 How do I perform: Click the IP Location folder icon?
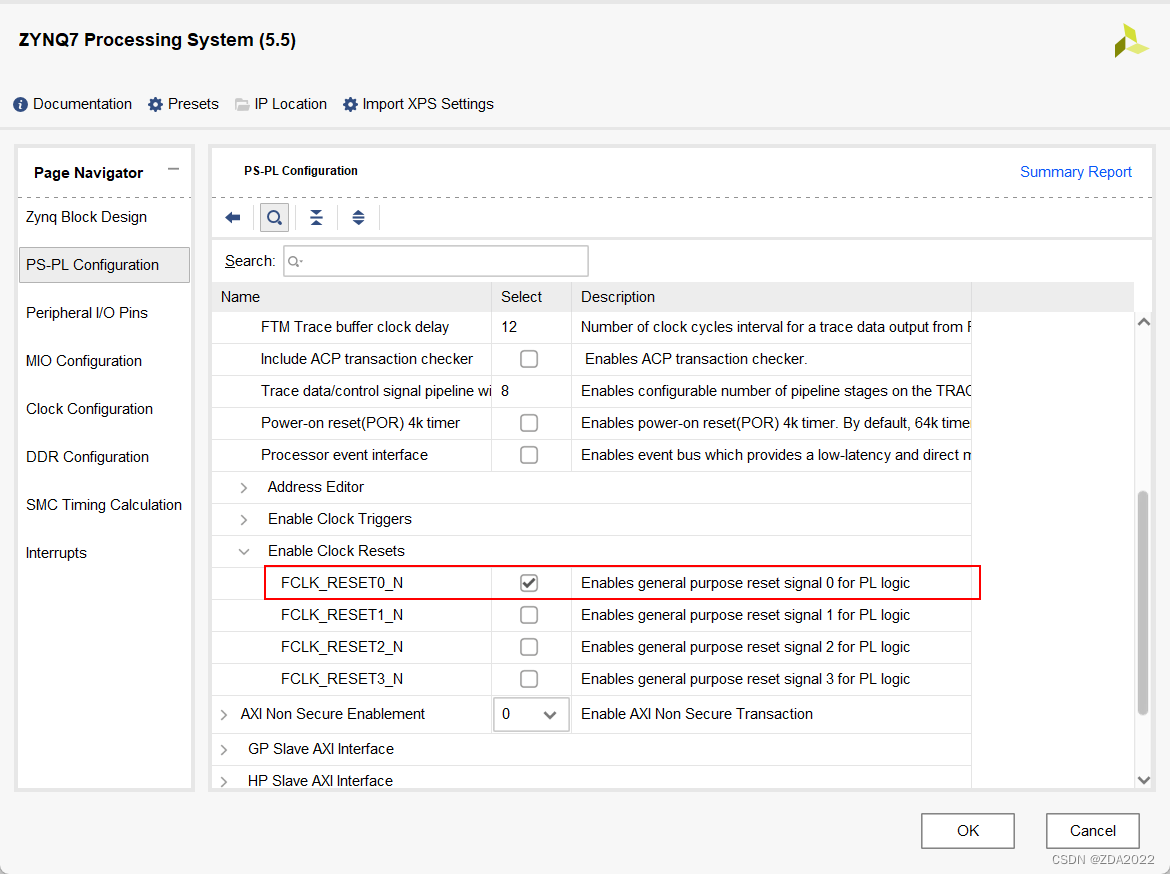[x=242, y=104]
